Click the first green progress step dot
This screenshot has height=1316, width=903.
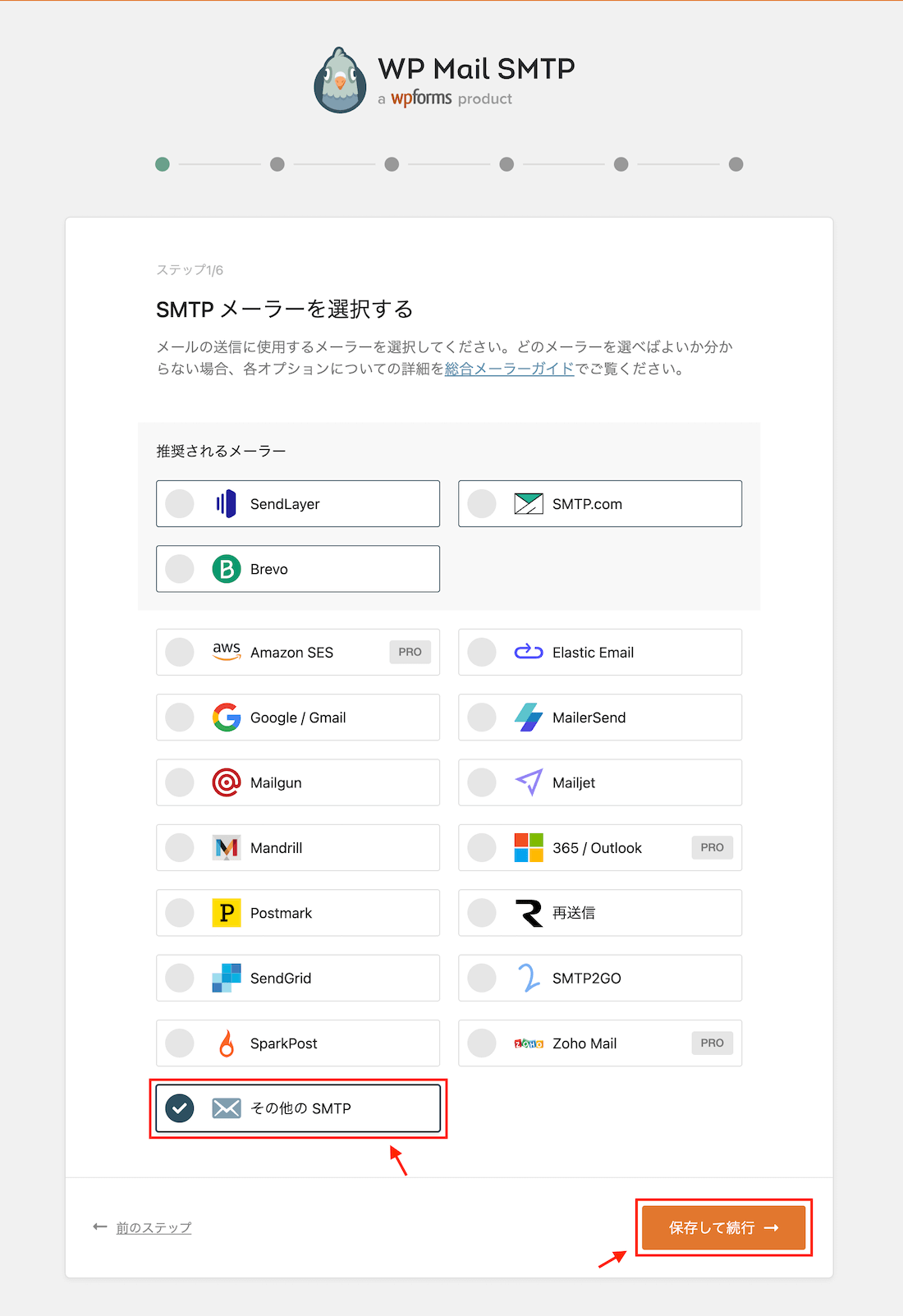[x=163, y=164]
